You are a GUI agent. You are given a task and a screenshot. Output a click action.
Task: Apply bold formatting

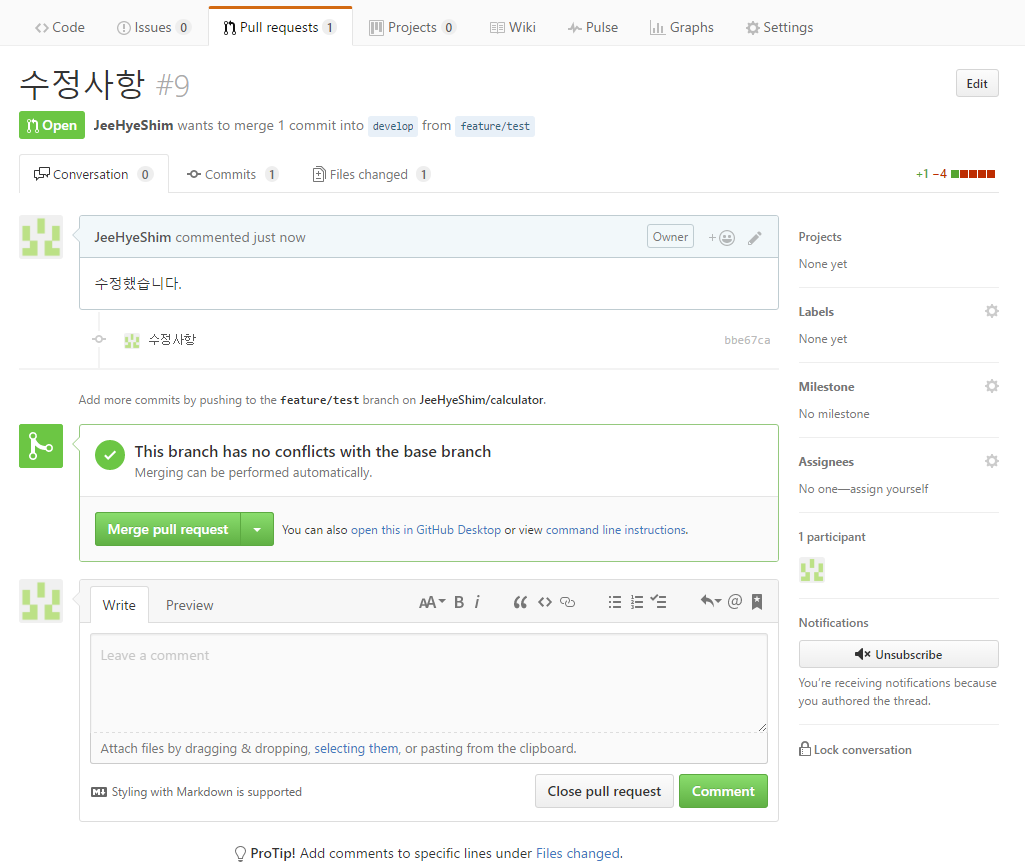pos(459,602)
